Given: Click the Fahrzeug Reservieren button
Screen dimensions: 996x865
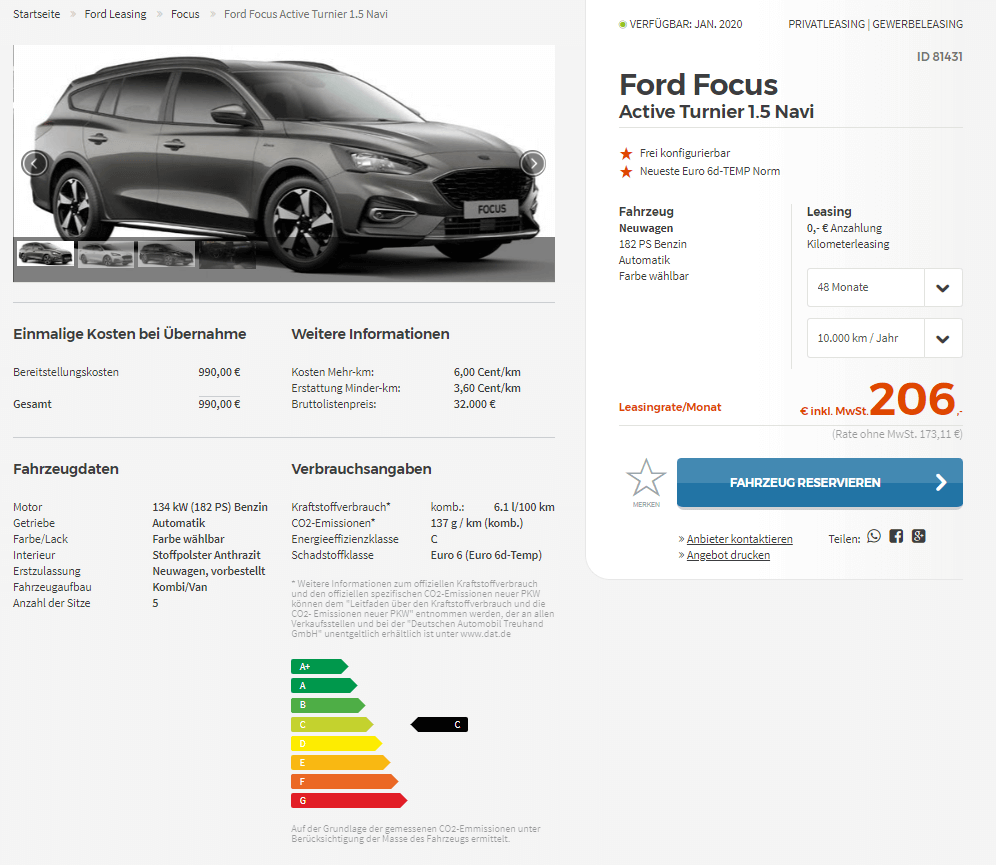Looking at the screenshot, I should (819, 483).
